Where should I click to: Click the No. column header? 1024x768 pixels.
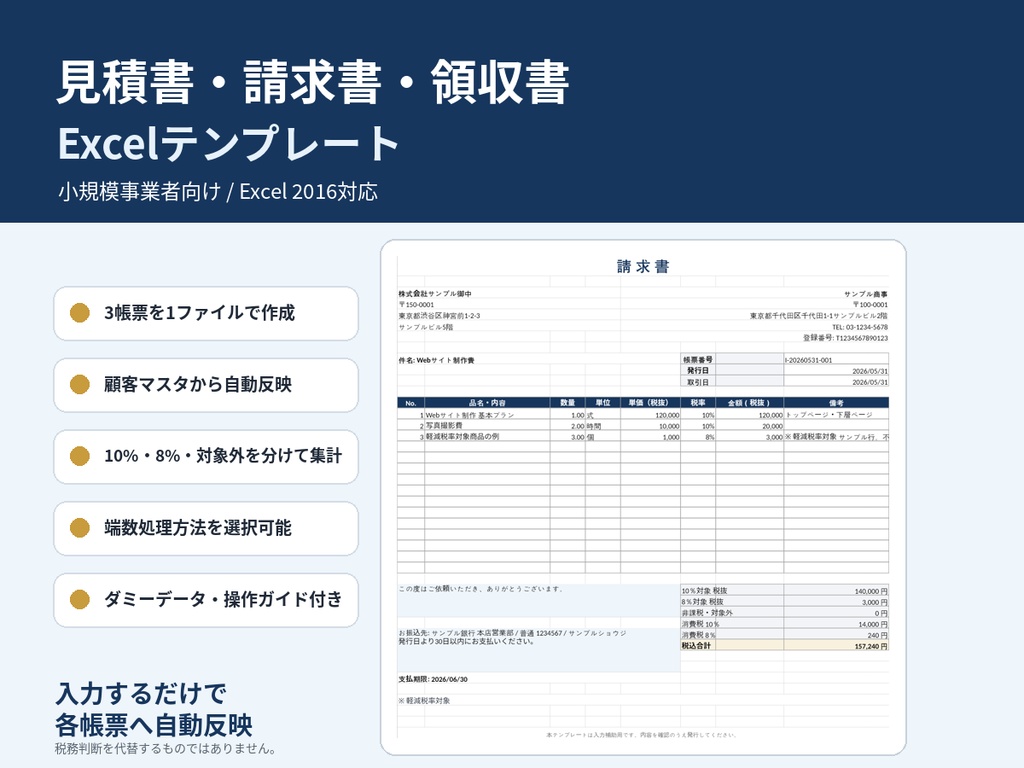click(411, 403)
